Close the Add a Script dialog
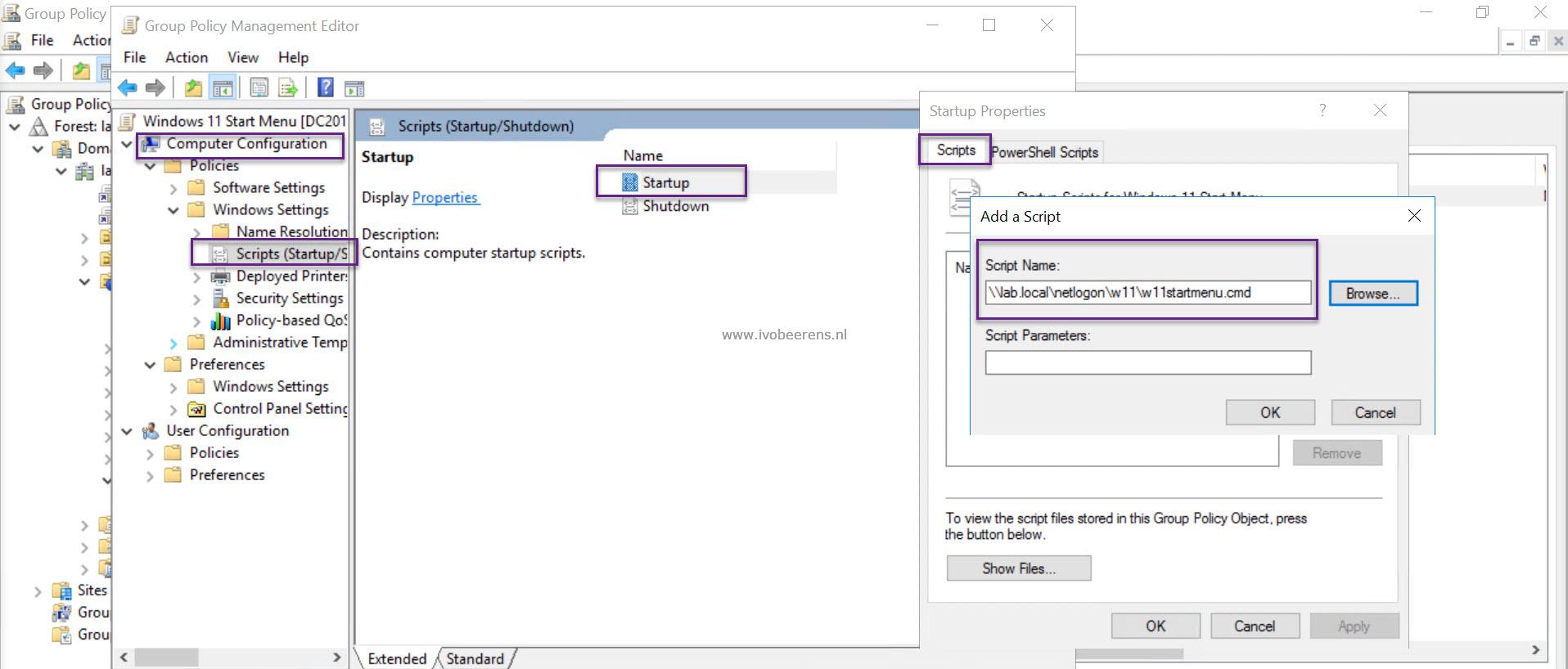The height and width of the screenshot is (669, 1568). tap(1414, 216)
